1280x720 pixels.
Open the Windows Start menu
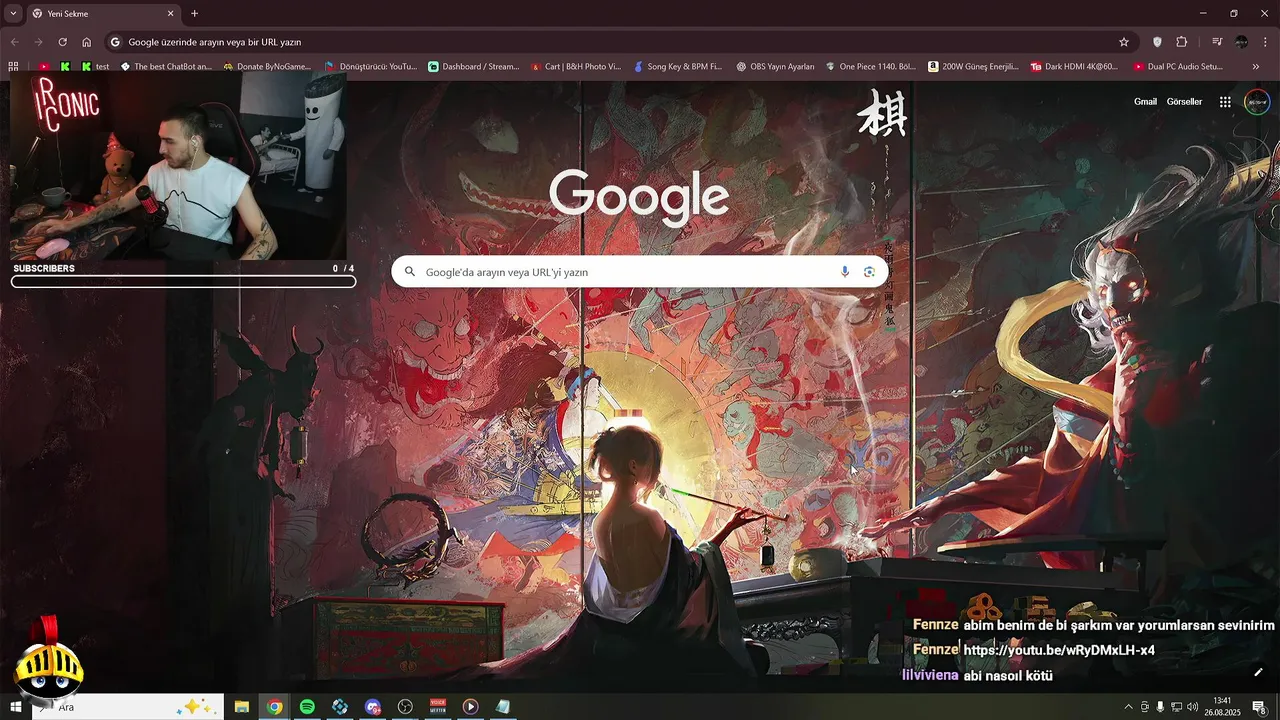tap(16, 707)
